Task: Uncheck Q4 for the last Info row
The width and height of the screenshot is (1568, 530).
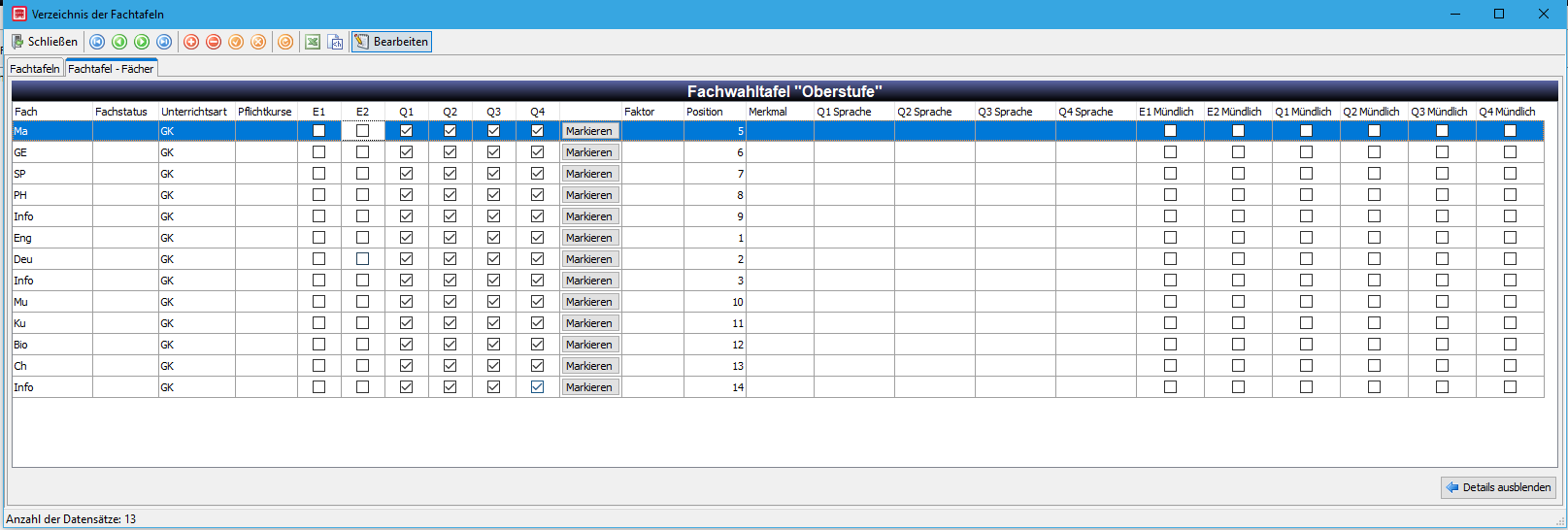Action: click(537, 387)
